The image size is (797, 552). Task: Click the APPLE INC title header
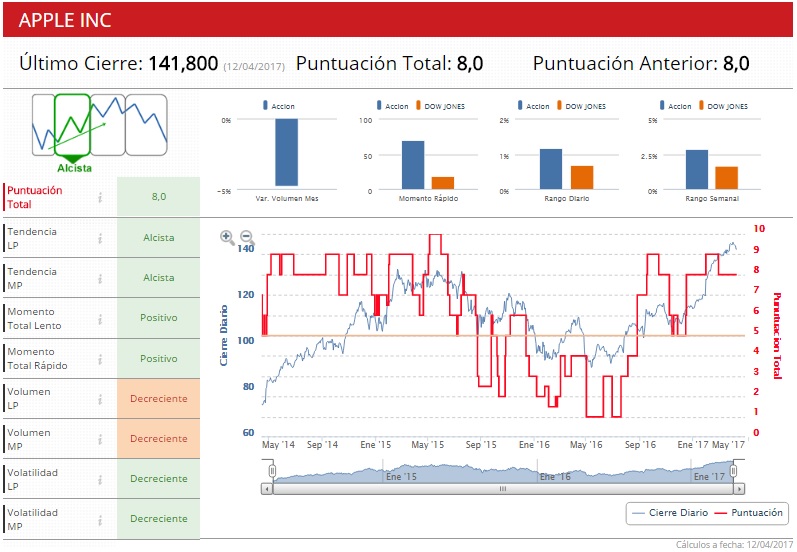click(x=65, y=20)
